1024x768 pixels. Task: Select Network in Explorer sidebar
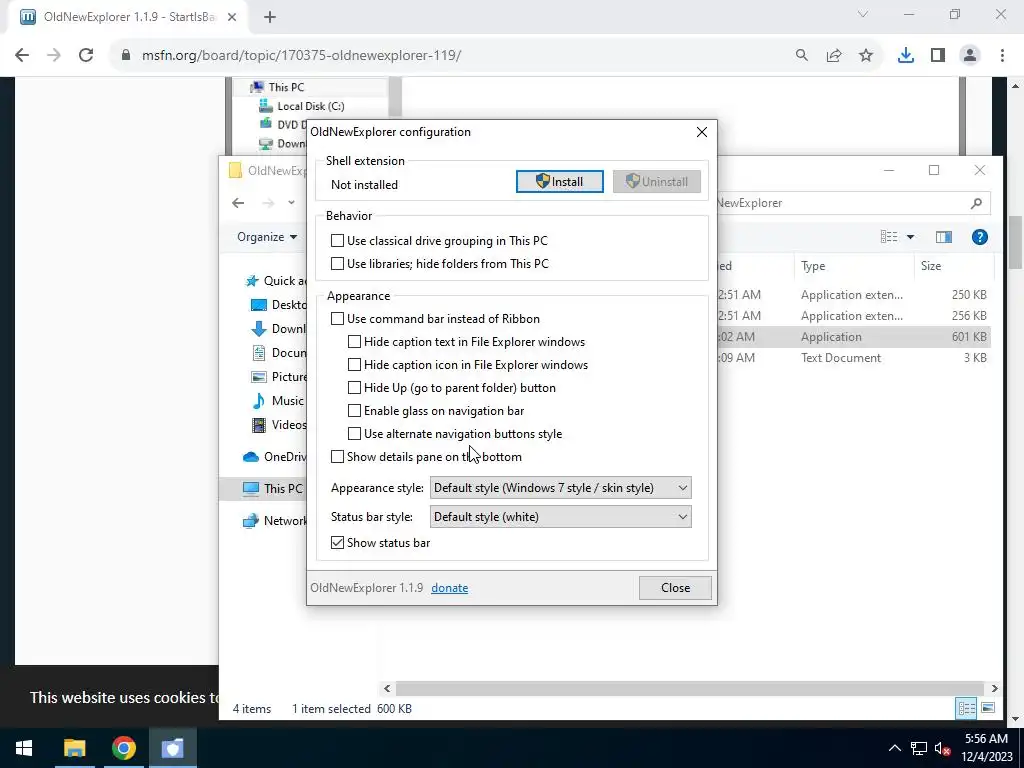click(x=274, y=520)
